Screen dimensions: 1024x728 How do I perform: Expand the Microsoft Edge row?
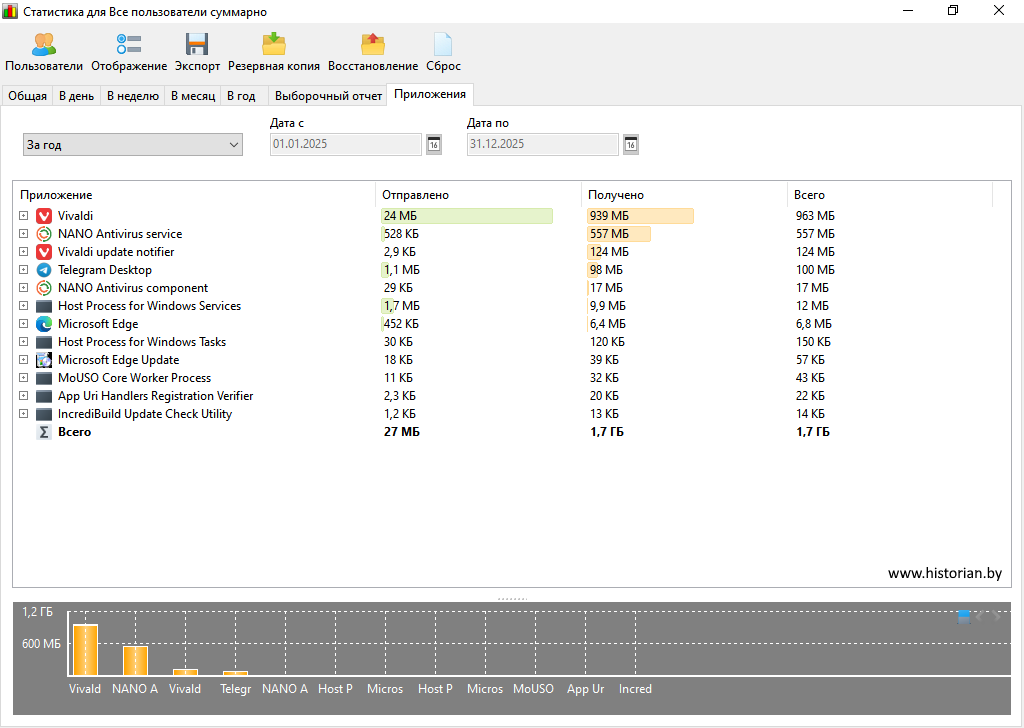[23, 324]
